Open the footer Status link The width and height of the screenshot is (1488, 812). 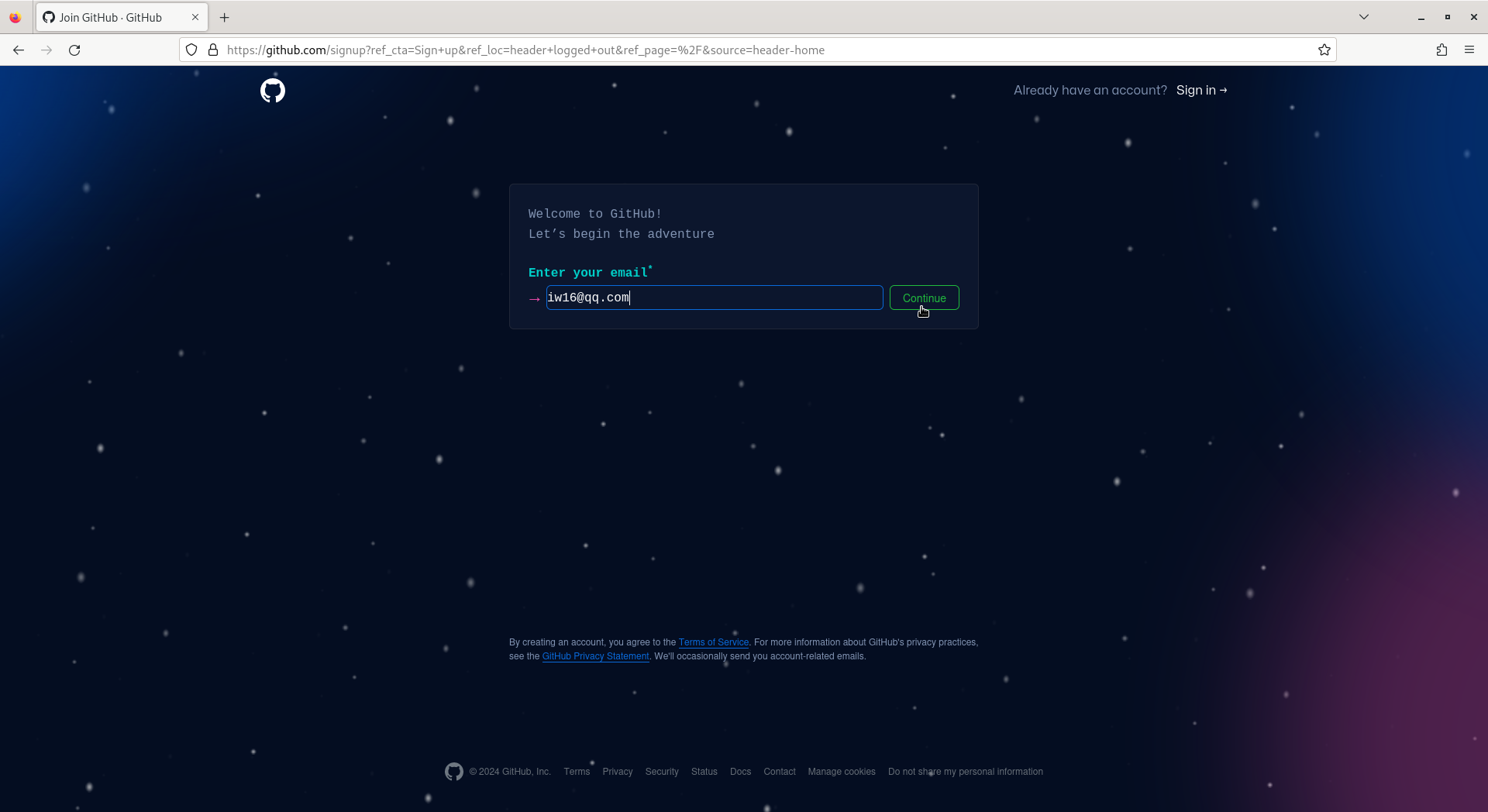(704, 772)
